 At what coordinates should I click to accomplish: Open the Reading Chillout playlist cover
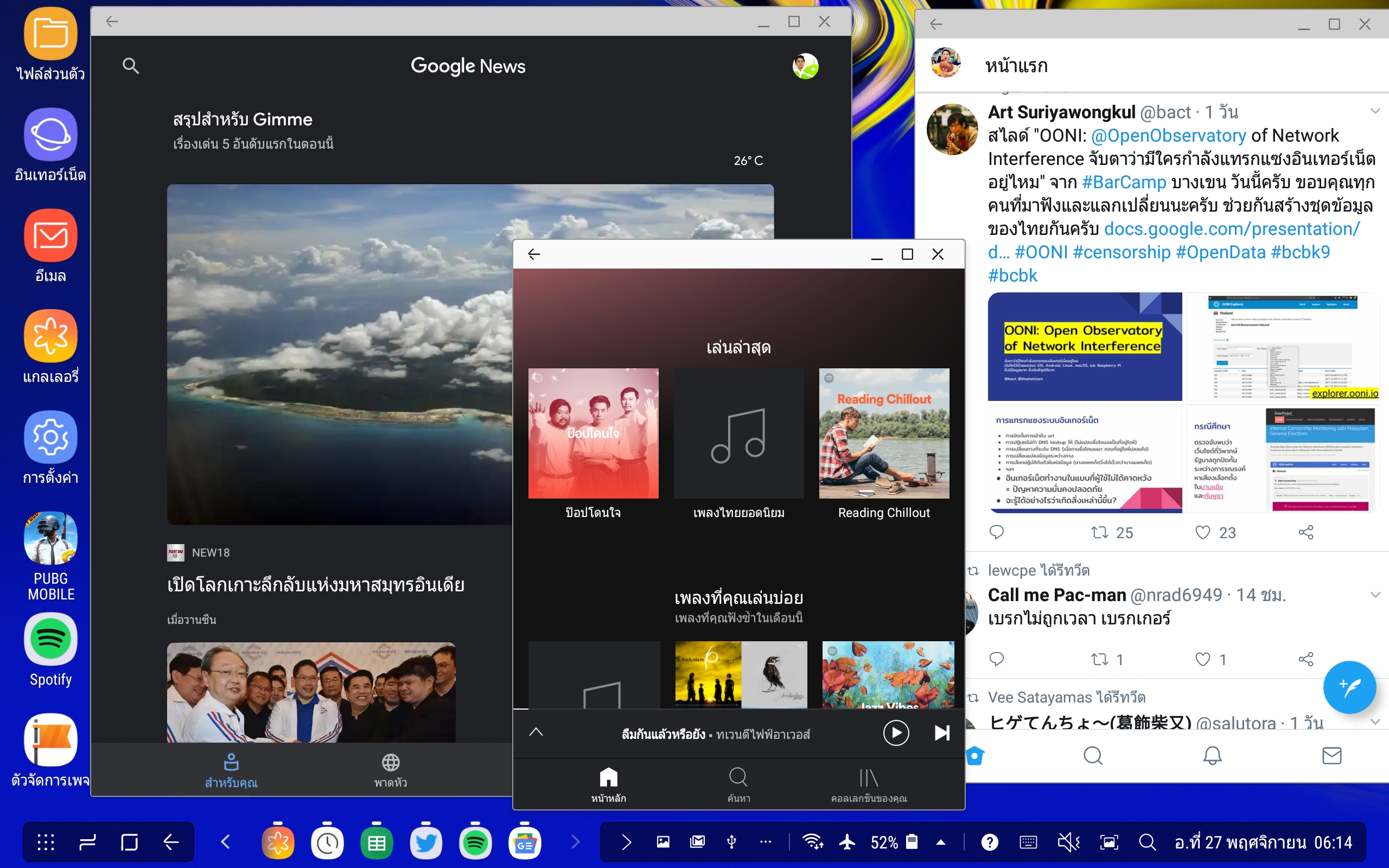point(884,433)
